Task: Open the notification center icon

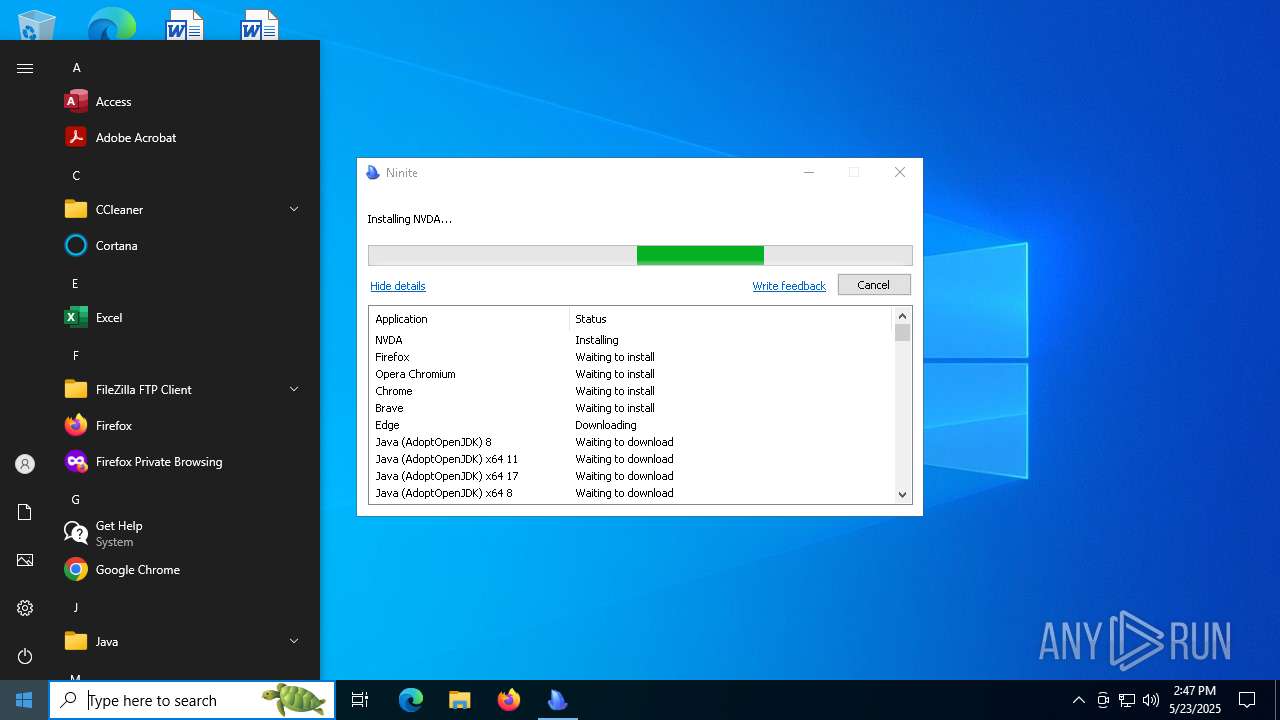Action: 1247,700
